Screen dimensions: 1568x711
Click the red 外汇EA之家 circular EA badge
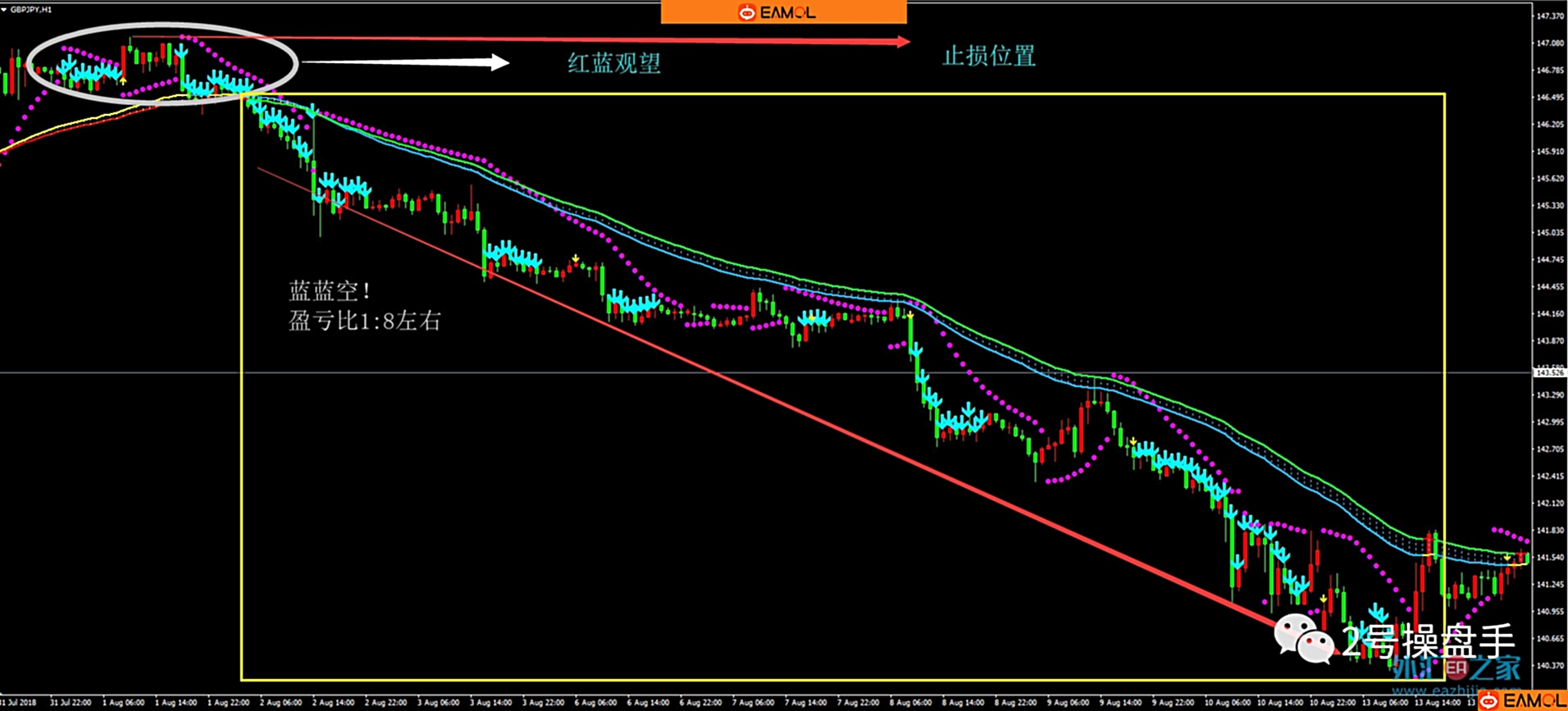[x=1455, y=668]
